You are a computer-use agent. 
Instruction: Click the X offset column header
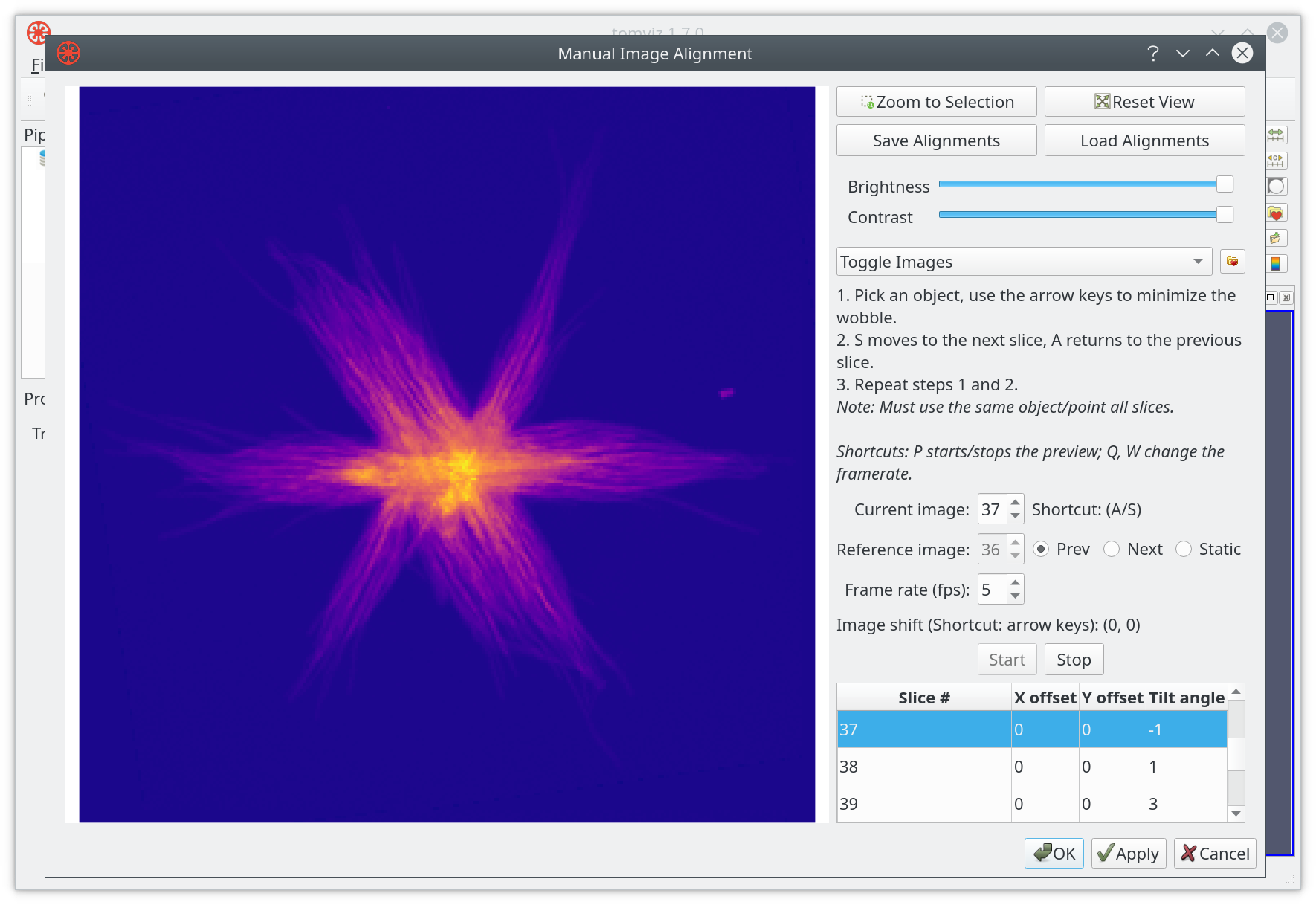point(1045,698)
